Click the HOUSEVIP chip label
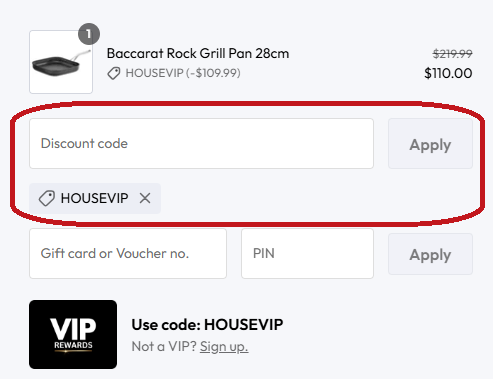The width and height of the screenshot is (493, 379). [x=94, y=198]
